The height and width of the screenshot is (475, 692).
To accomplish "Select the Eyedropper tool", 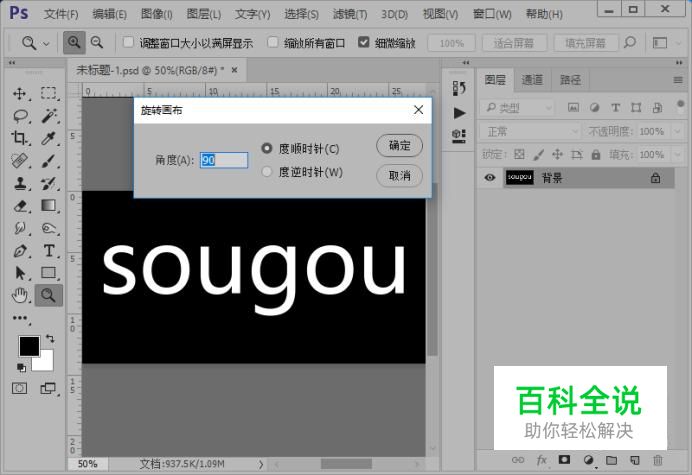I will [x=49, y=138].
